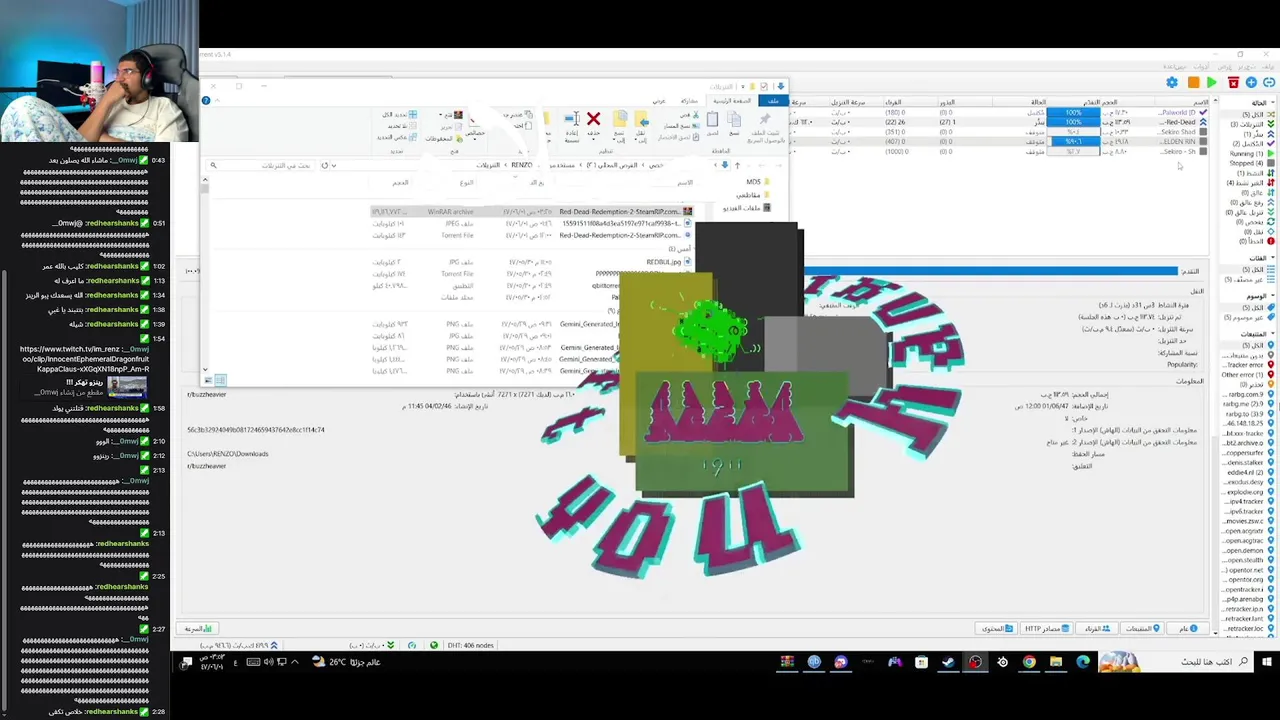This screenshot has height=720, width=1280.
Task: Click the Explorer help question mark icon
Action: (207, 101)
